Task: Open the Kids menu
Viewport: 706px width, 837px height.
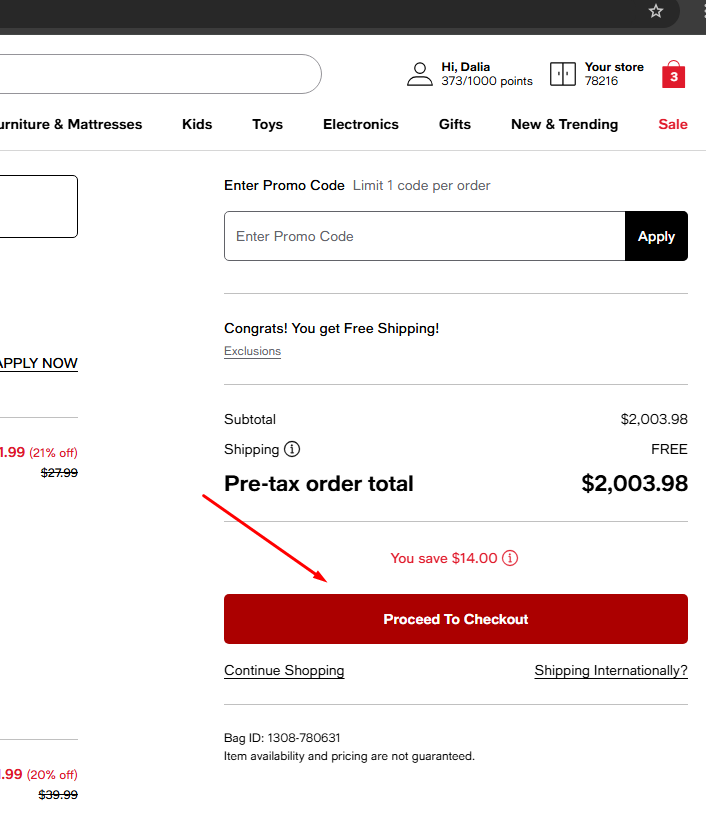Action: 197,124
